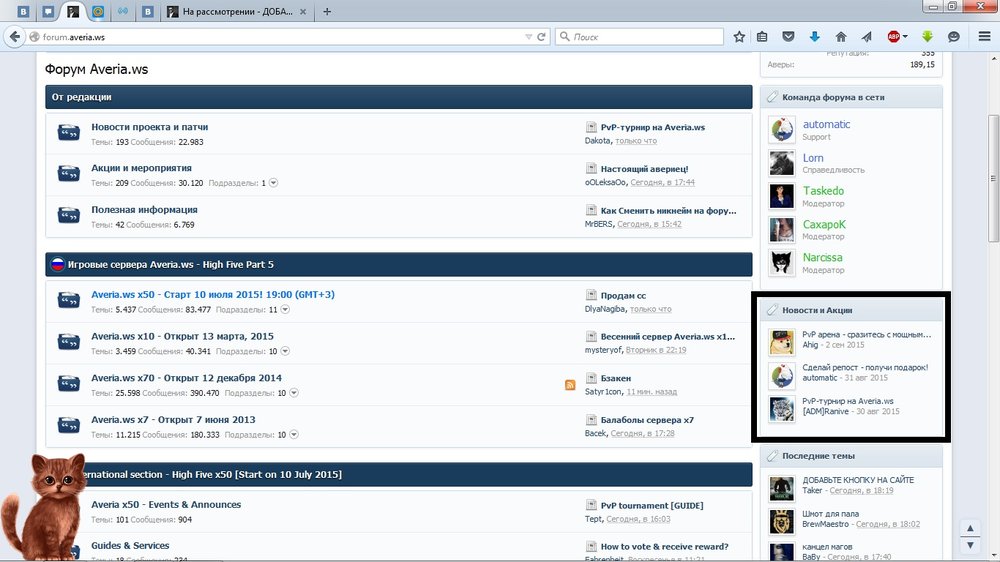Open the Firefox downloads arrow icon

tap(814, 37)
